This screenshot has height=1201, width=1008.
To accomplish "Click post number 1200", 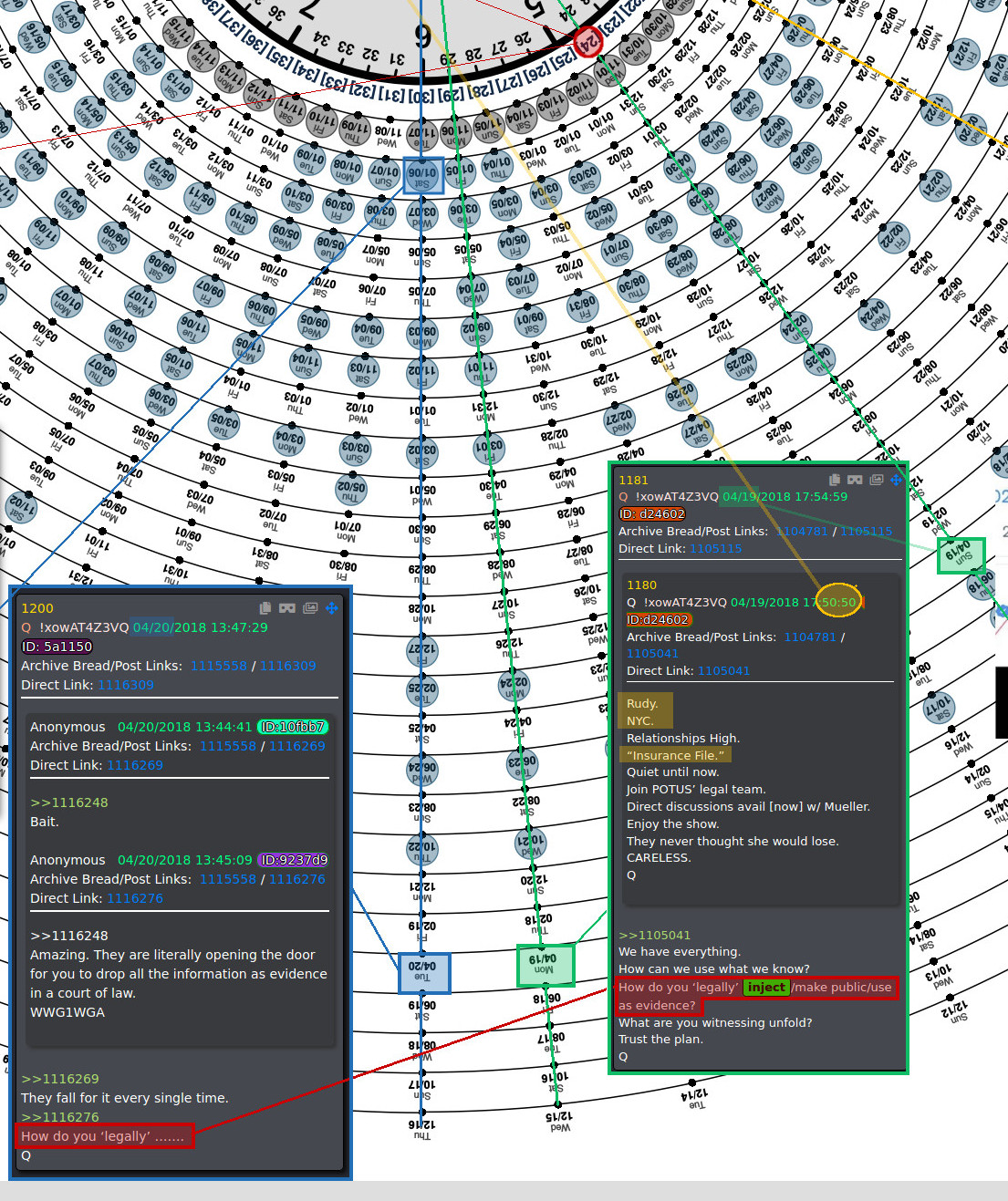I will [37, 608].
